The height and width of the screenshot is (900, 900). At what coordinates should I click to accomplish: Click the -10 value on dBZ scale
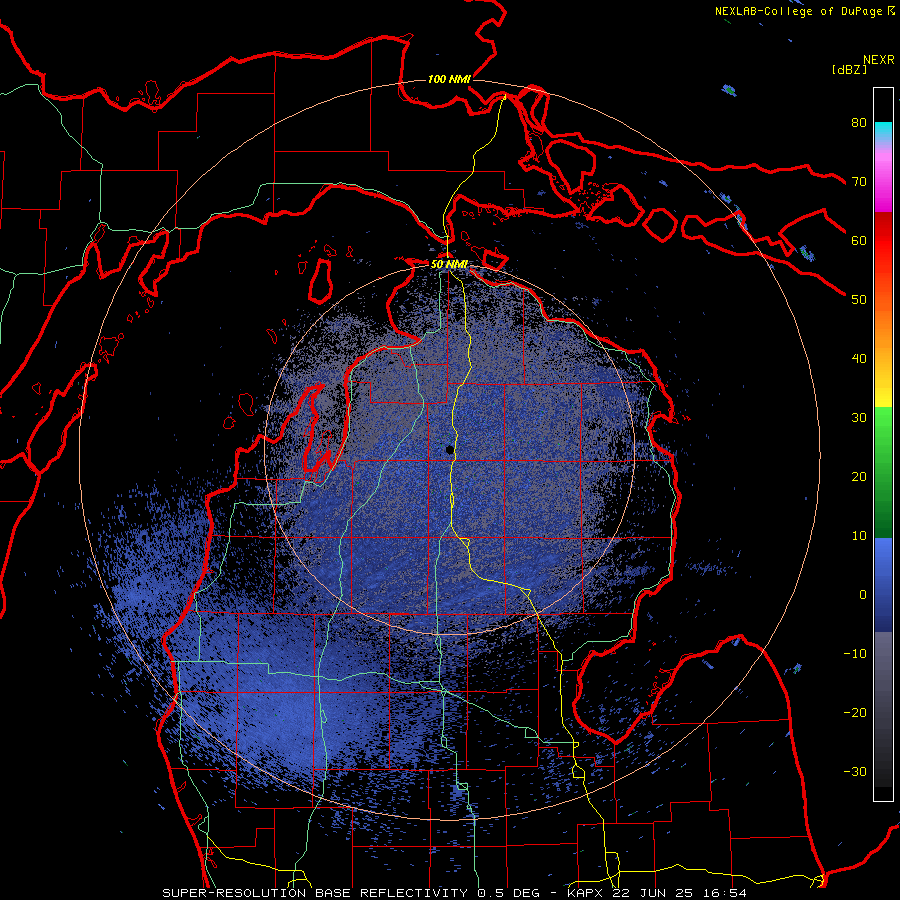(x=855, y=654)
